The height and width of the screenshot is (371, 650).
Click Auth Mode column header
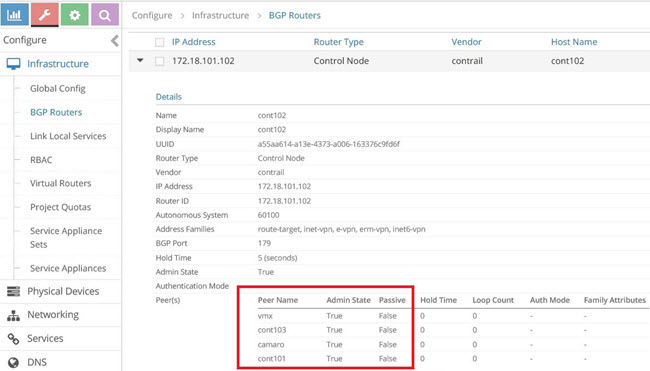(549, 300)
